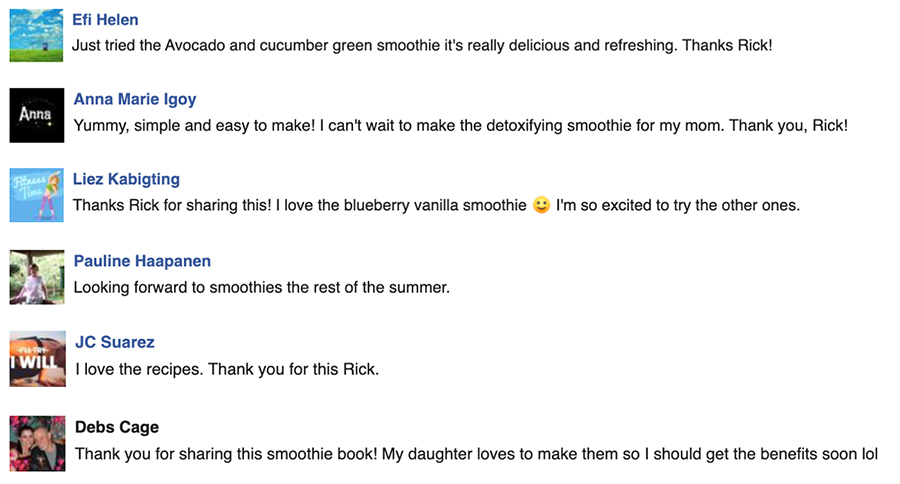900x484 pixels.
Task: Click Pauline's summer smoothies comment text
Action: pos(262,287)
